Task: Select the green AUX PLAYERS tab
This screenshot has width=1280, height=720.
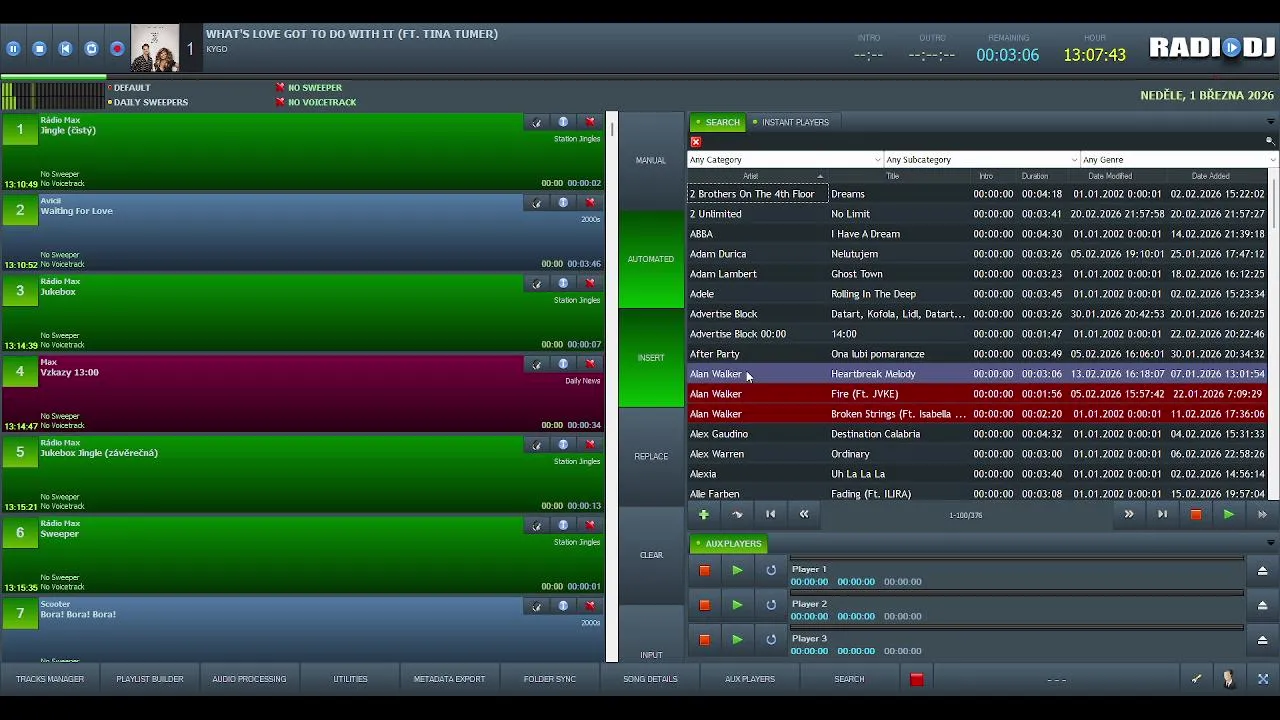Action: [728, 544]
